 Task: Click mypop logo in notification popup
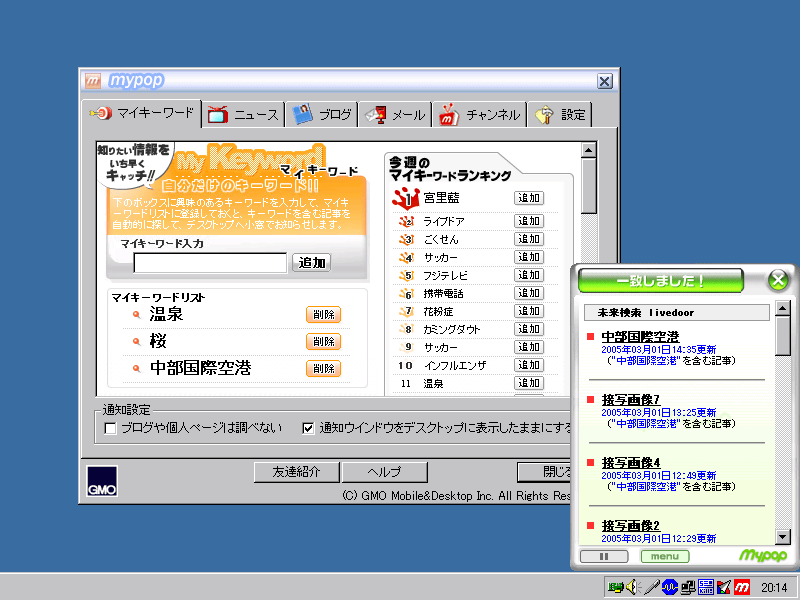[x=763, y=555]
